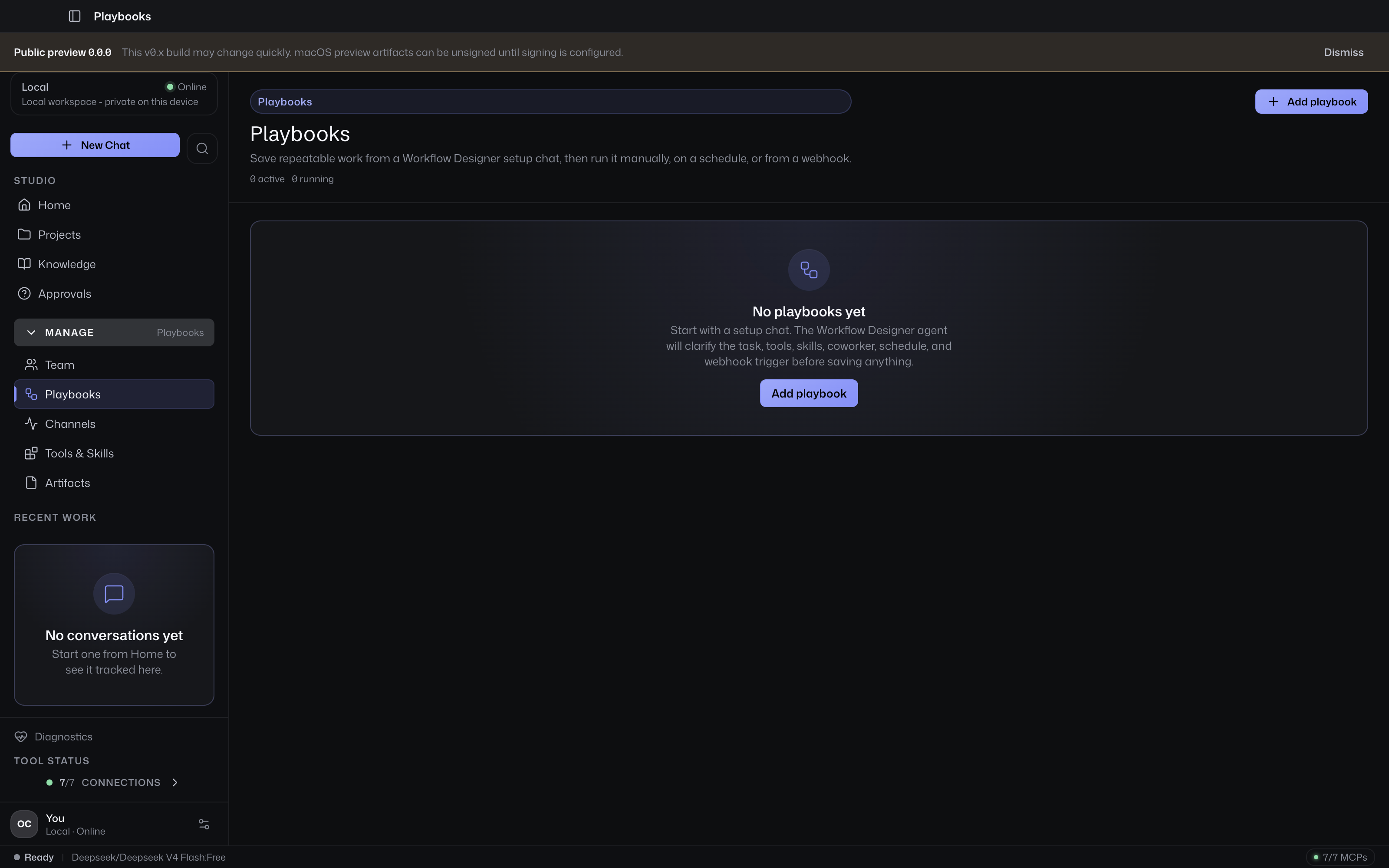Screen dimensions: 1389x868
Task: Dismiss the public preview banner
Action: (x=1344, y=52)
